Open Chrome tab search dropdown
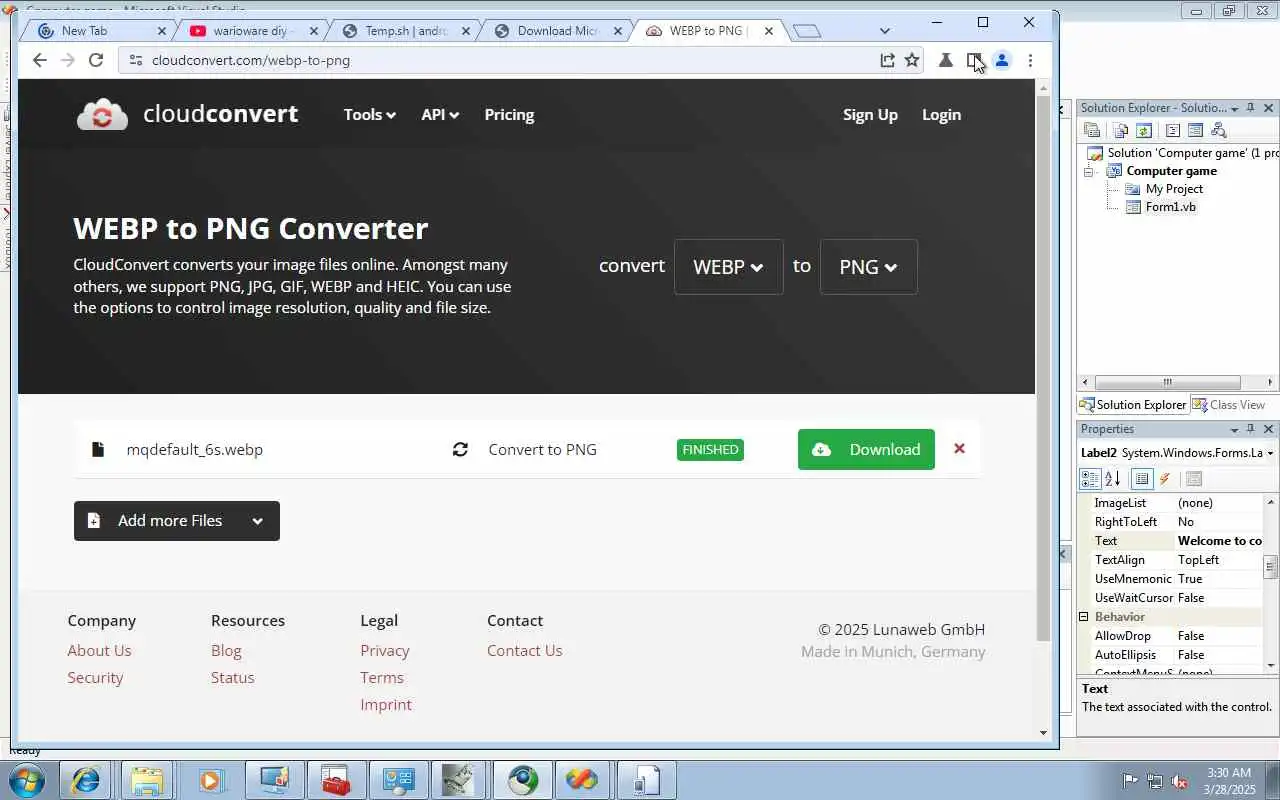 click(884, 31)
